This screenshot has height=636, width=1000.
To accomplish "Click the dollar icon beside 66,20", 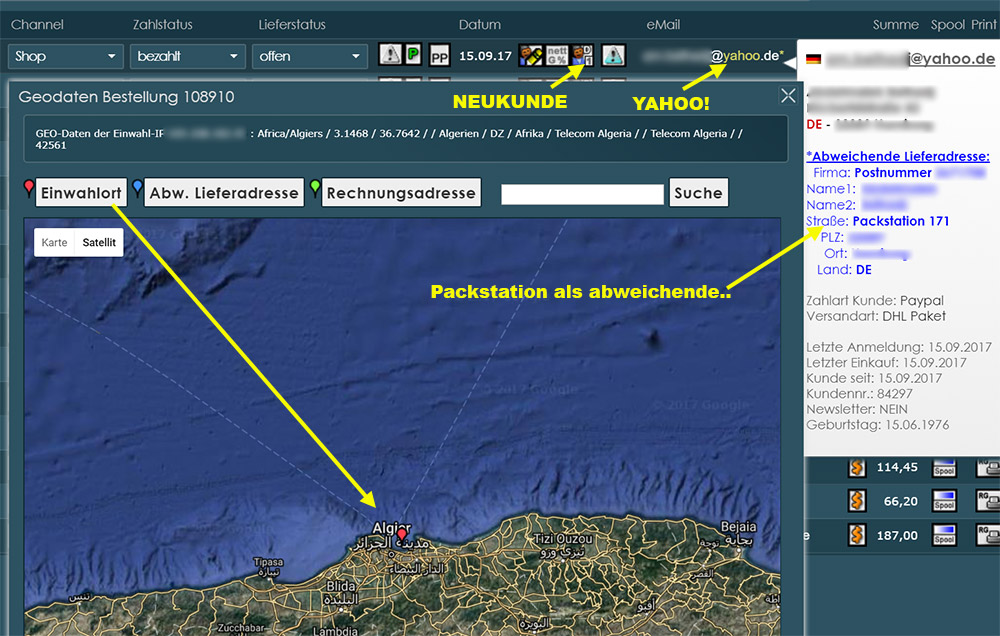I will click(857, 501).
